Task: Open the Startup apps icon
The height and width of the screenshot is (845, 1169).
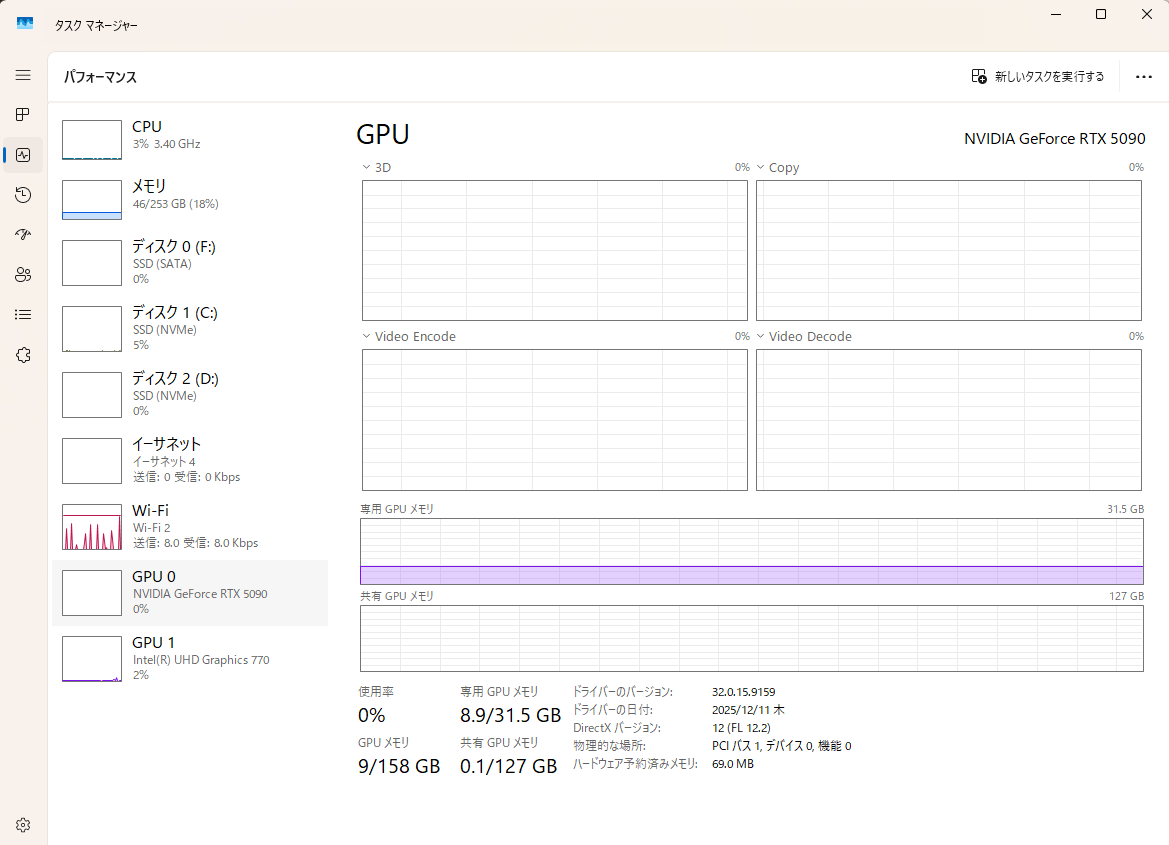Action: [23, 234]
